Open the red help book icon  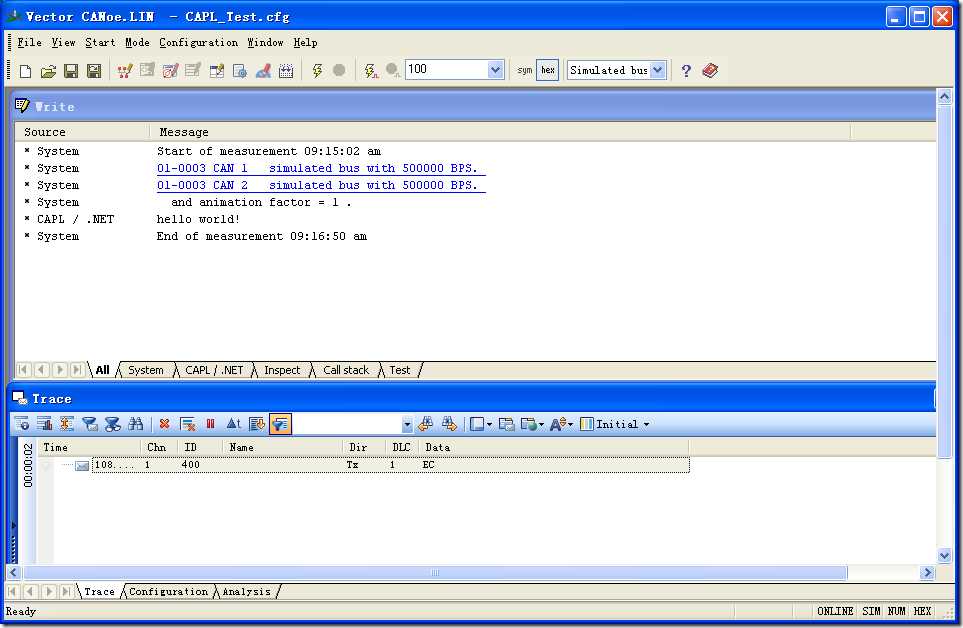(x=710, y=71)
